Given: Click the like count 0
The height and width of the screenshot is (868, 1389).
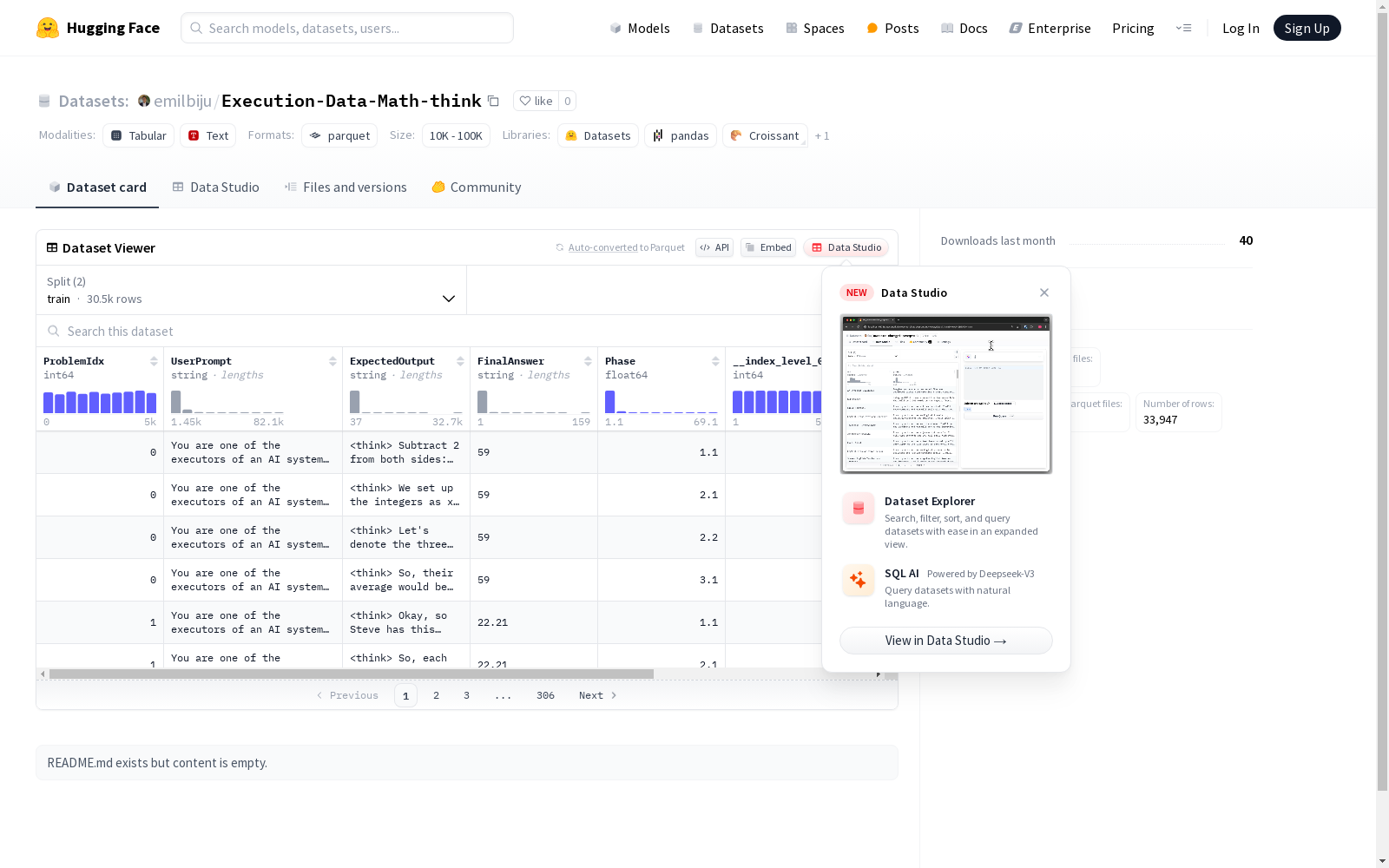Looking at the screenshot, I should click(568, 101).
